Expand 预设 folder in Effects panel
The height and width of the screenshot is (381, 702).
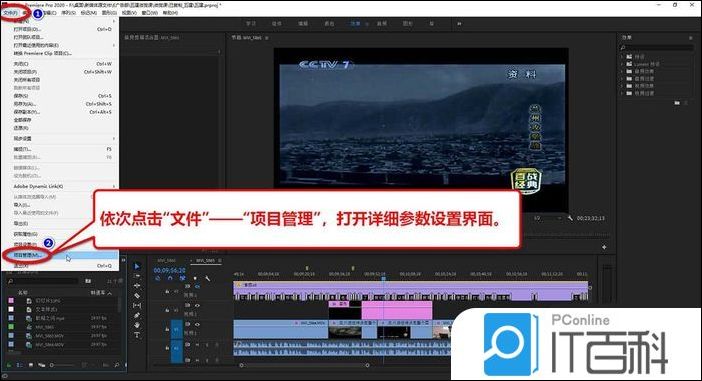[x=622, y=57]
